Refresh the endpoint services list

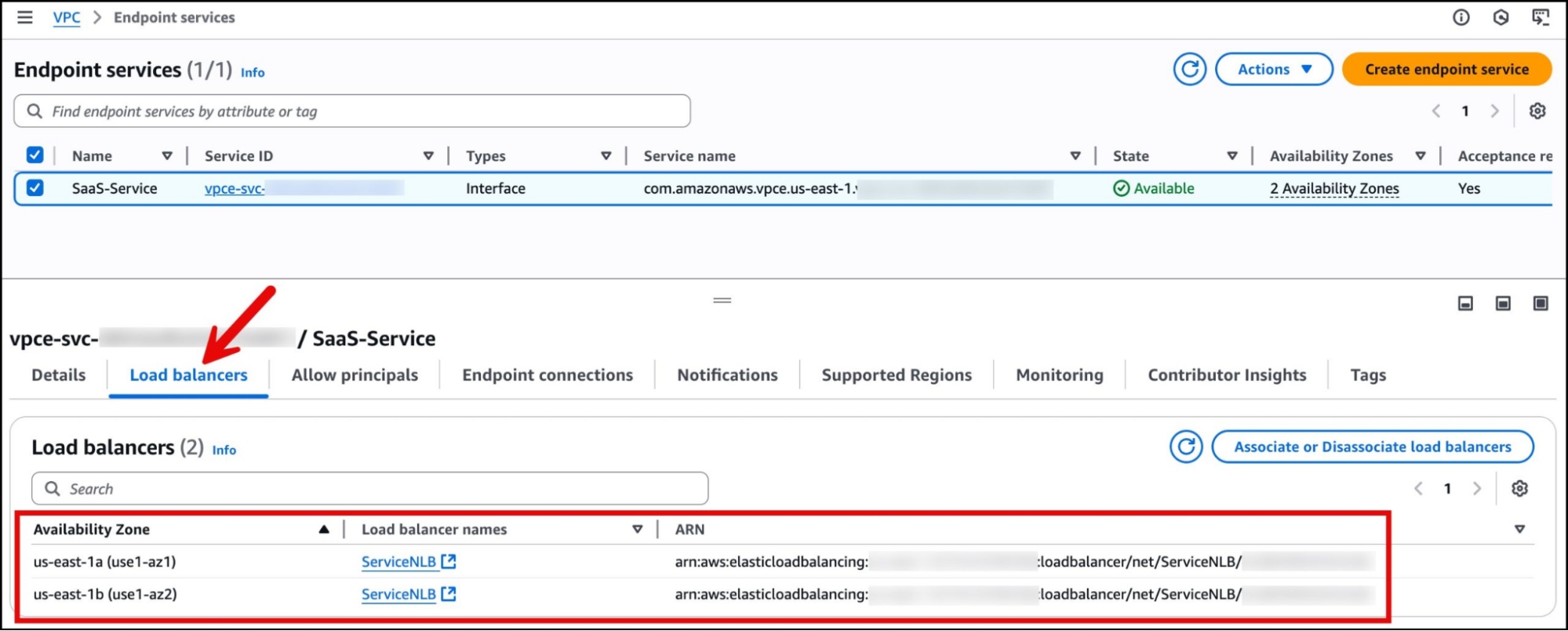[x=1189, y=69]
